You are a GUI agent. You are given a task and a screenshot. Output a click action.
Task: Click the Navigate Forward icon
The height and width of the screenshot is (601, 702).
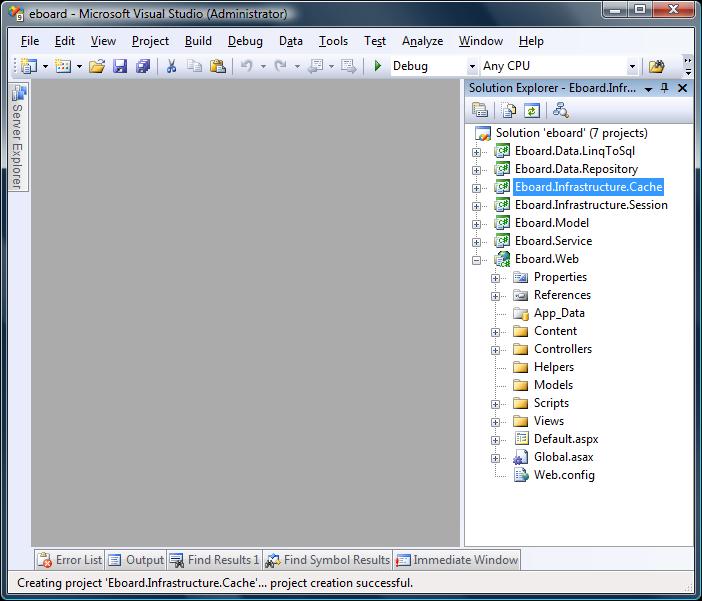348,66
